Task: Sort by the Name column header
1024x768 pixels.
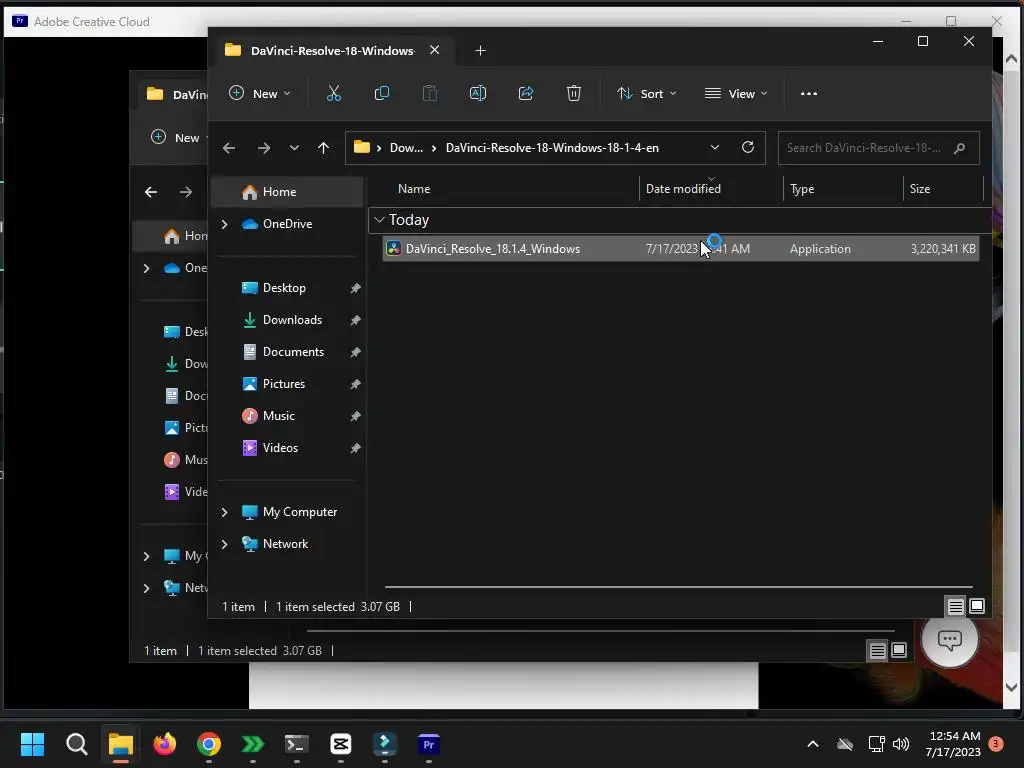Action: 413,189
